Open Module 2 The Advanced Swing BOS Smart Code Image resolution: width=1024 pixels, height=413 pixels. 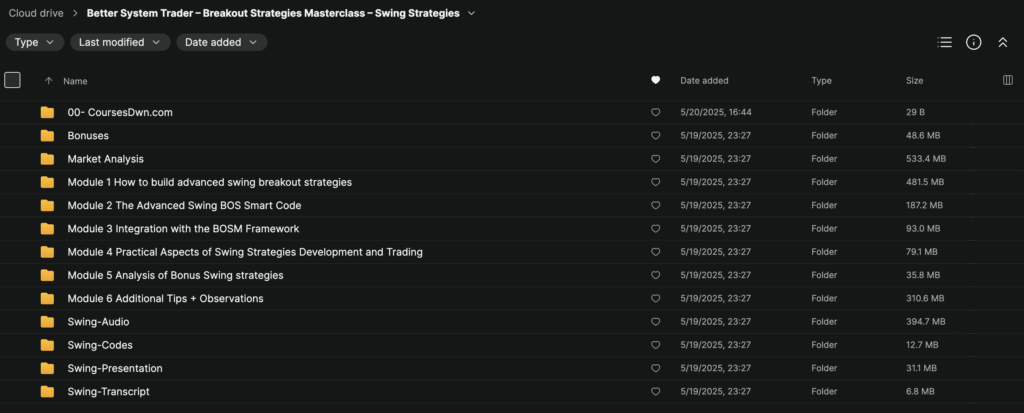(x=184, y=205)
